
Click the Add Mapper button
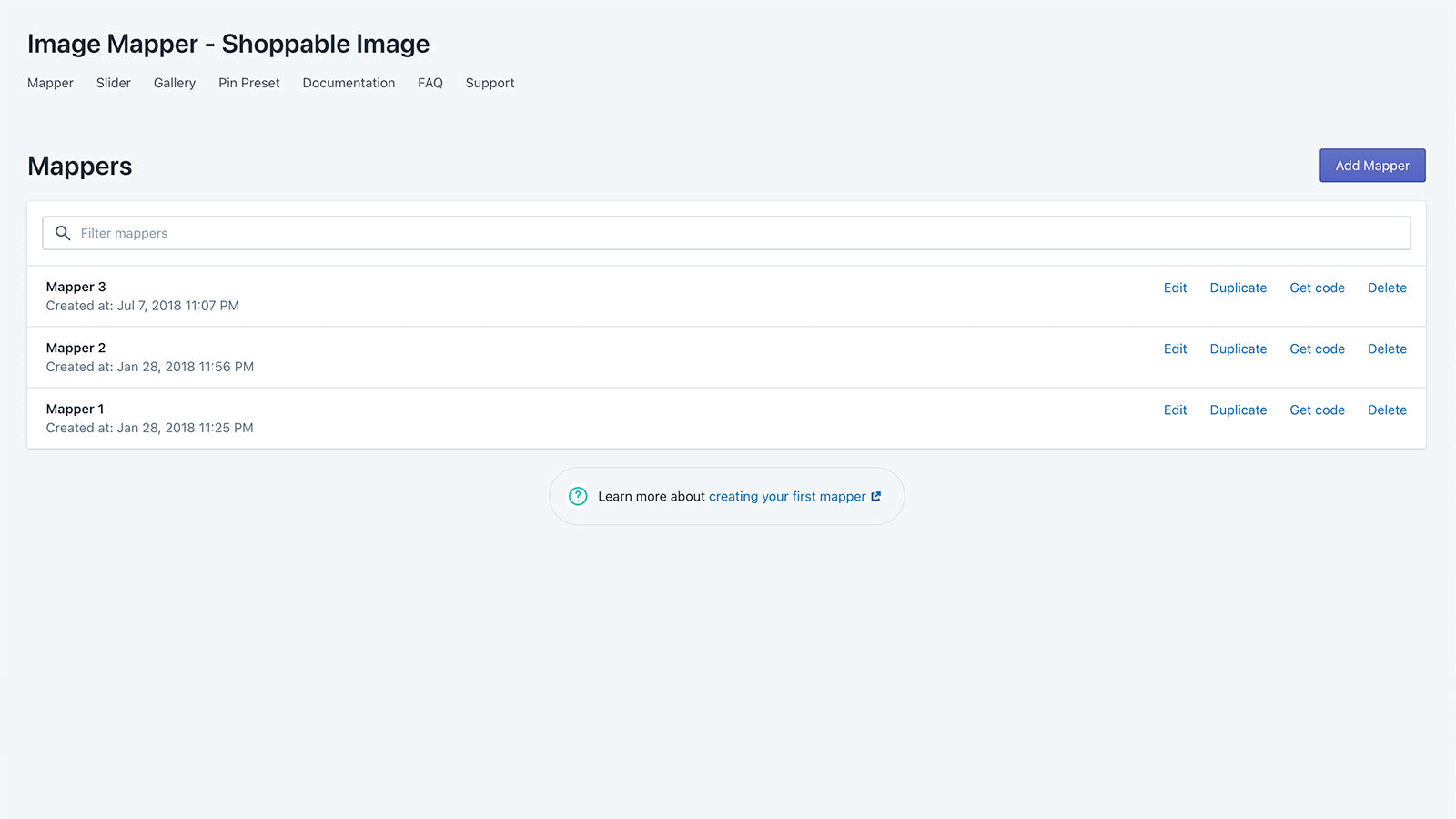1372,166
